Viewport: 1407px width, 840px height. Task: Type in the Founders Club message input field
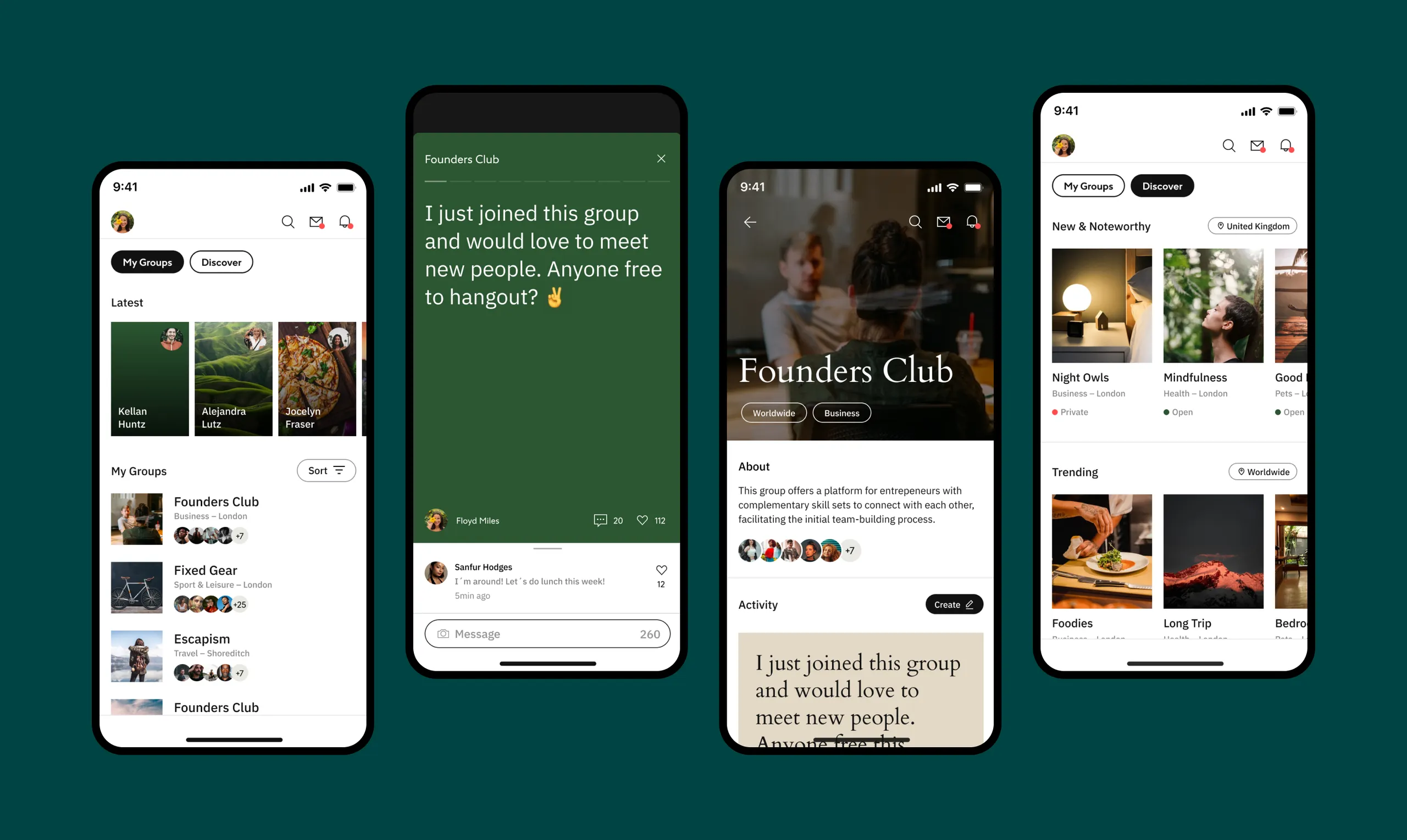[x=547, y=633]
